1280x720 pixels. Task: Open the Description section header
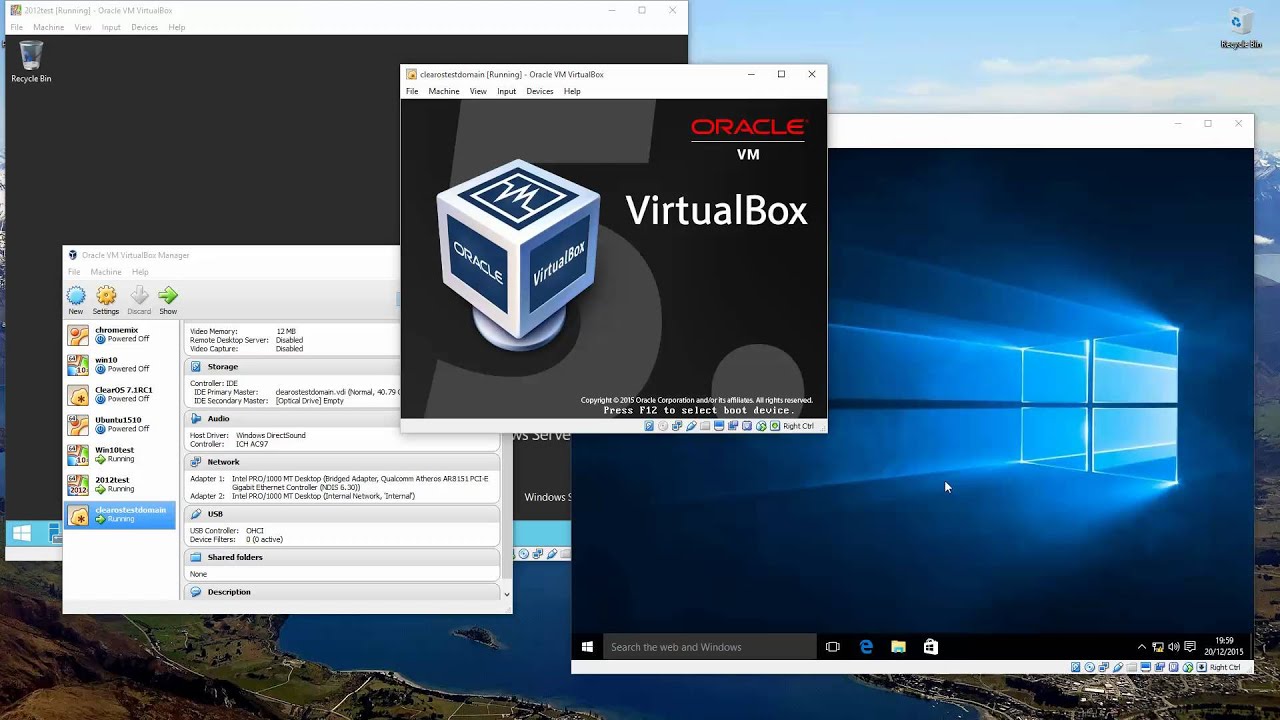341,592
